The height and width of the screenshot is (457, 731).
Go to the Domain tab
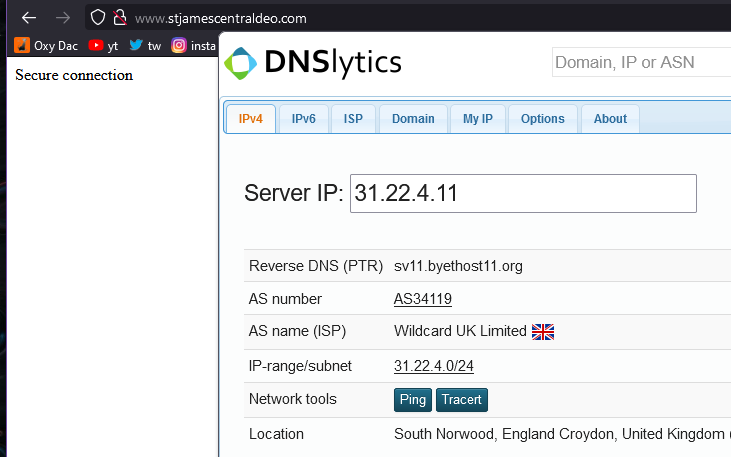coord(413,119)
